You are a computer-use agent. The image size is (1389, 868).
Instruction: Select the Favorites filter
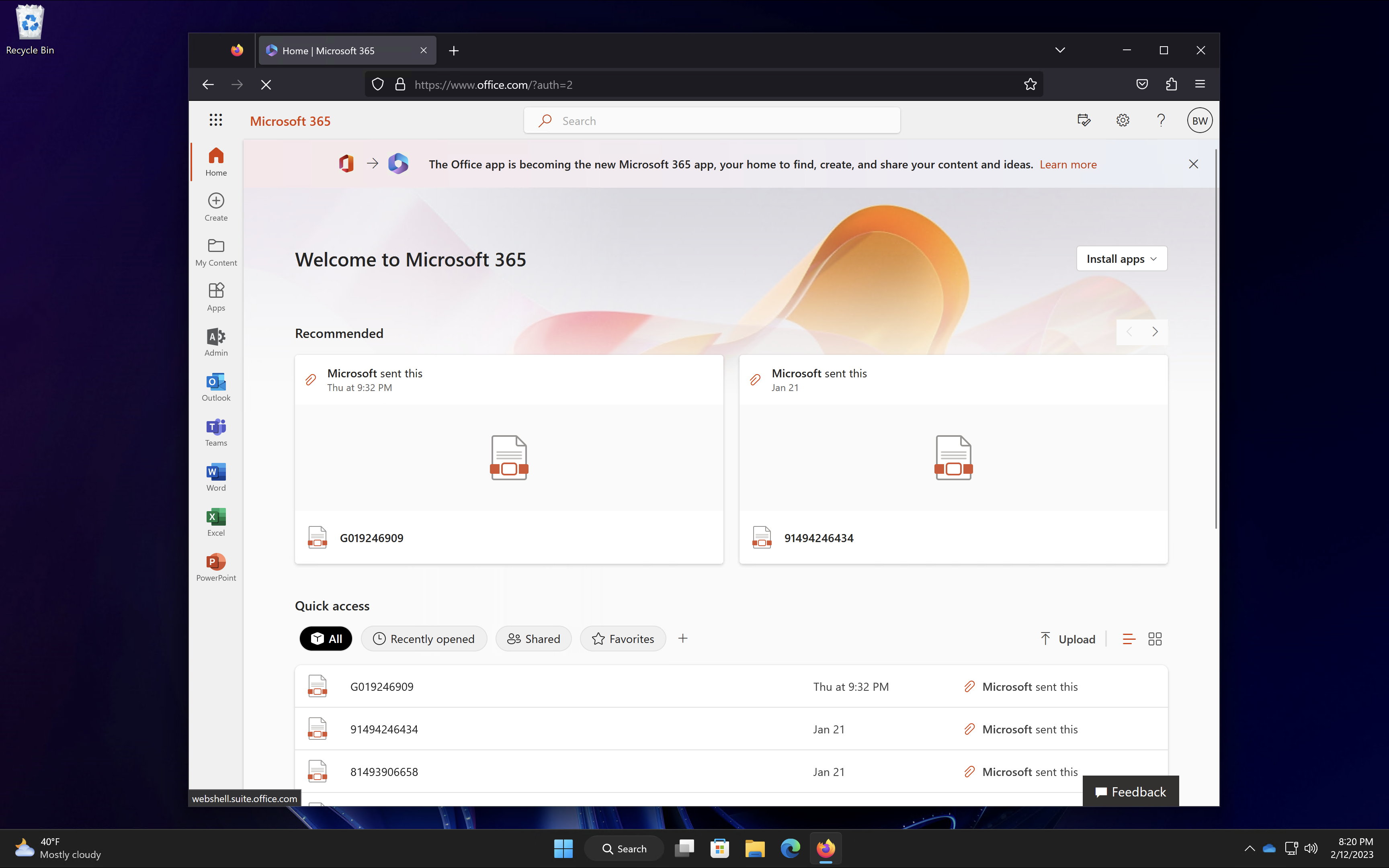pos(623,639)
